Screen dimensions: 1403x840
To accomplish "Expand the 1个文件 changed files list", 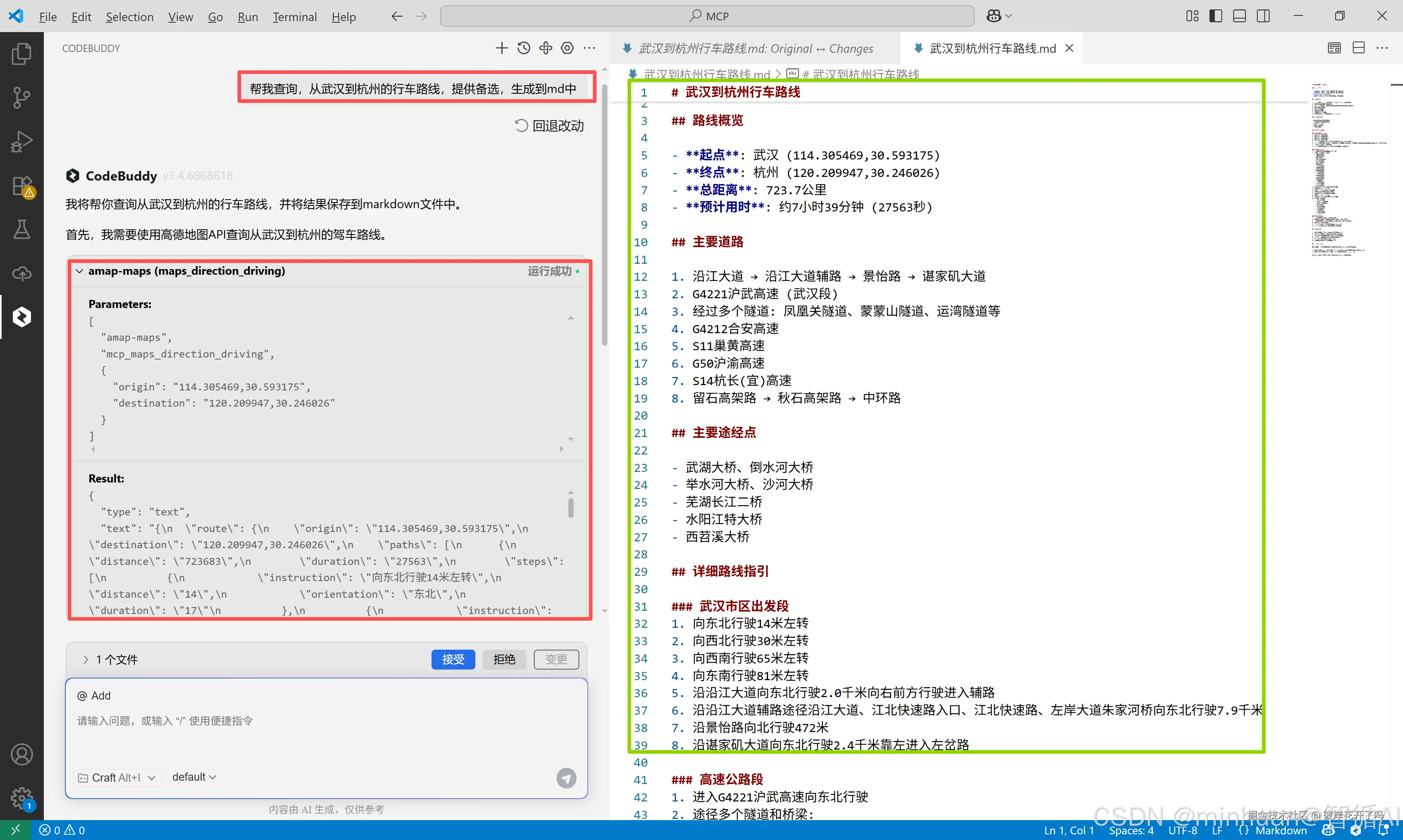I will click(86, 659).
